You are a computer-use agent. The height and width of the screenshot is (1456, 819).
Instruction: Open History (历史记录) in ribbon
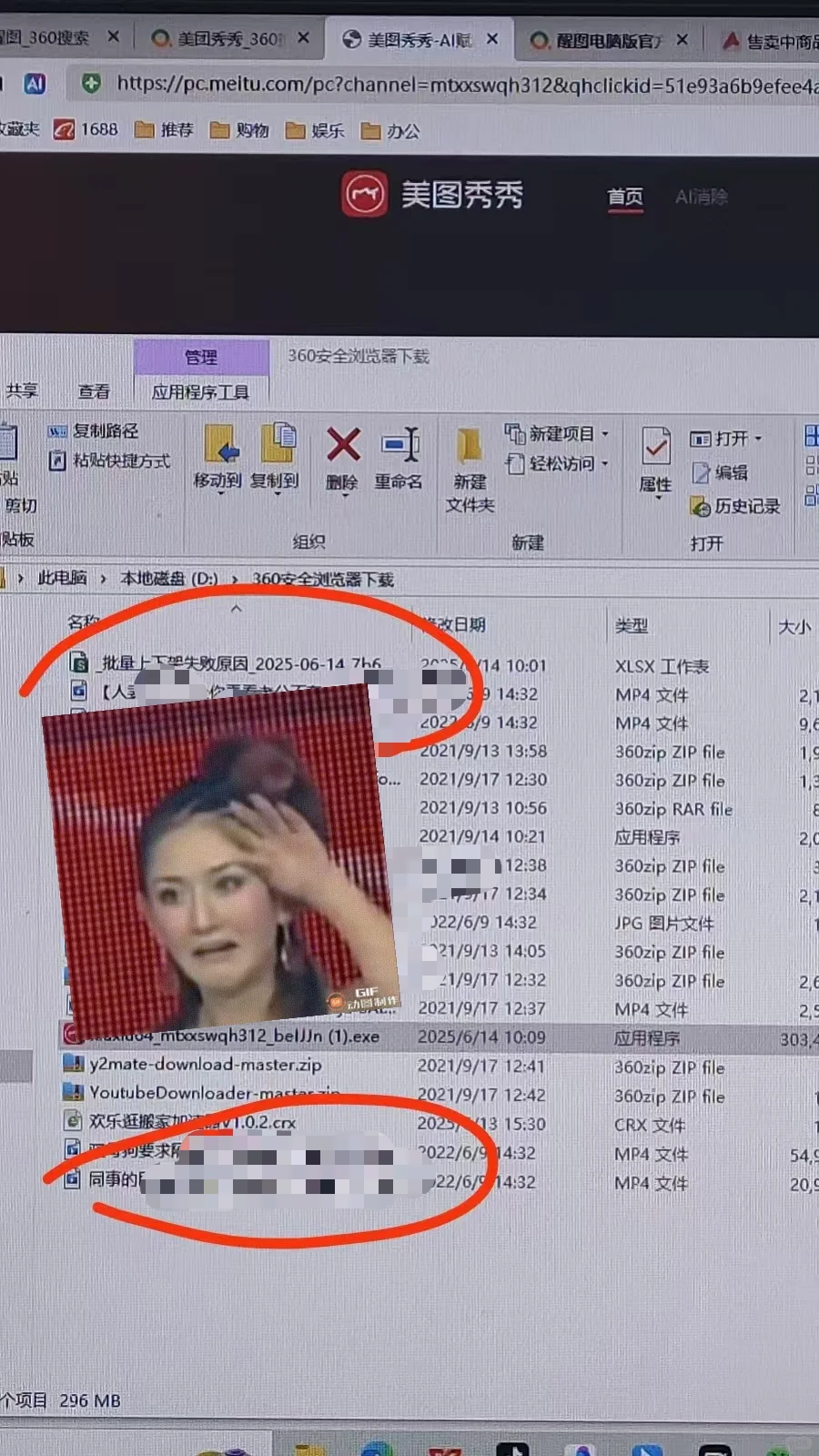pos(735,506)
